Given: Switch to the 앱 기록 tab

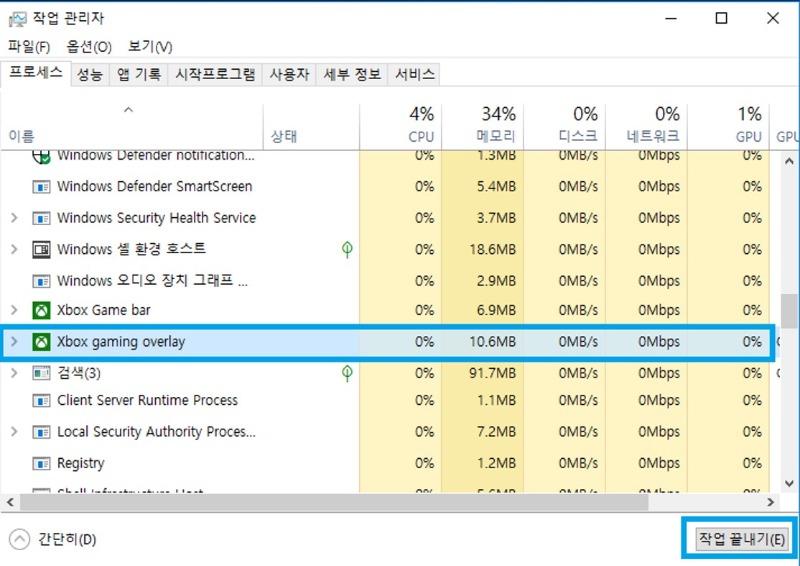Looking at the screenshot, I should click(139, 75).
